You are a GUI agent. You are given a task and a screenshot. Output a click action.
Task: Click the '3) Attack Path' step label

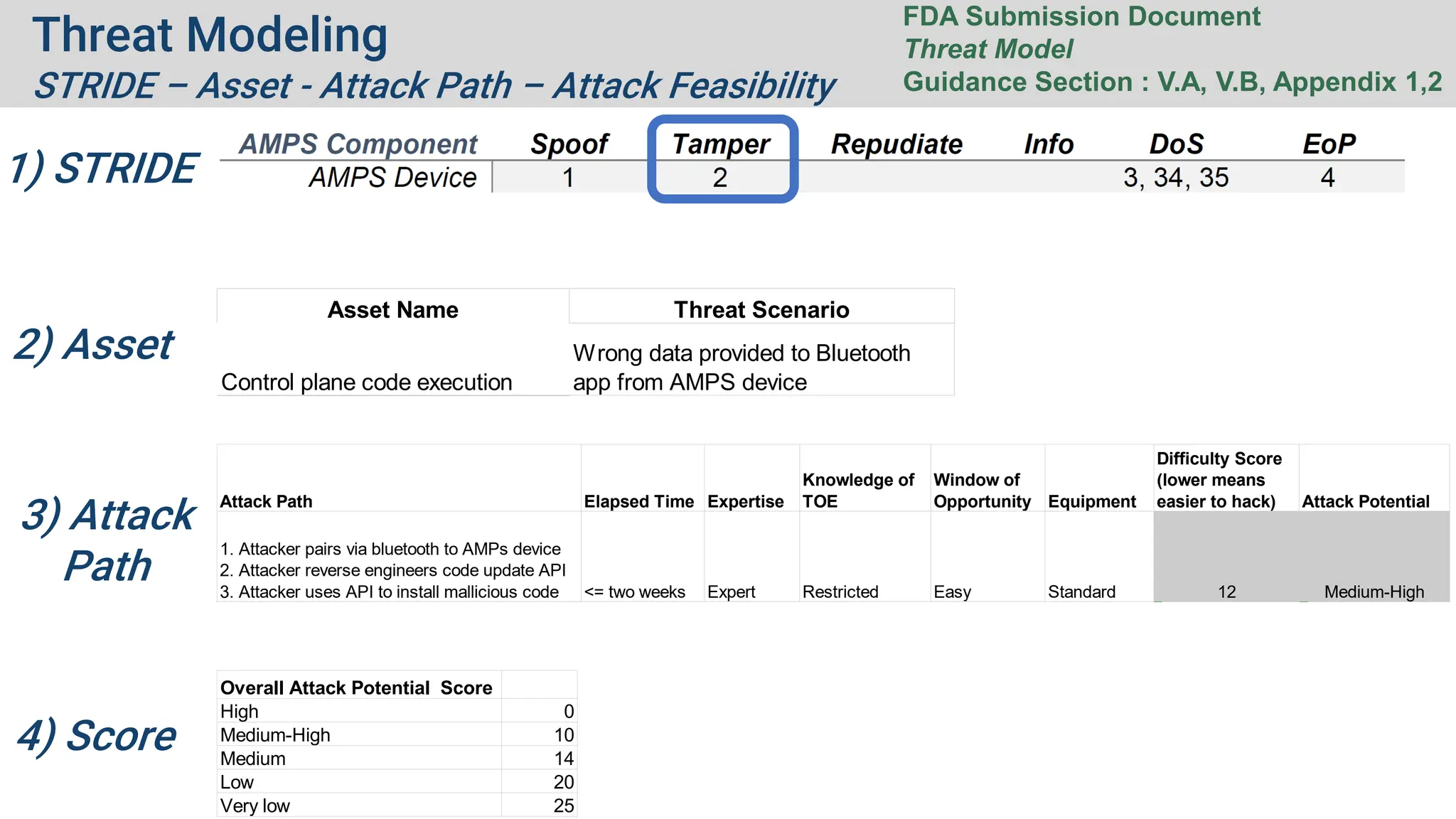(107, 540)
